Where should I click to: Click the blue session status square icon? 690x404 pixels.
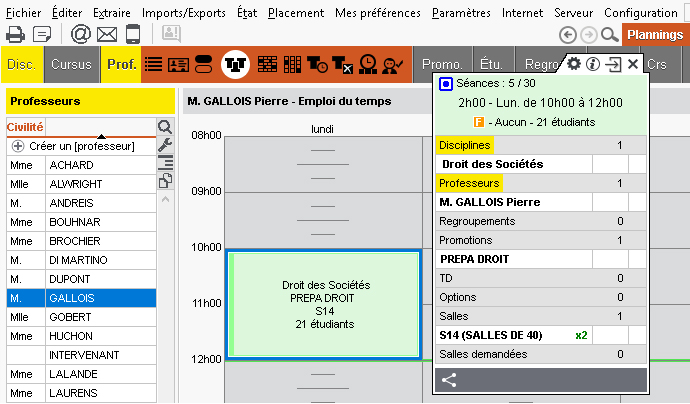446,84
